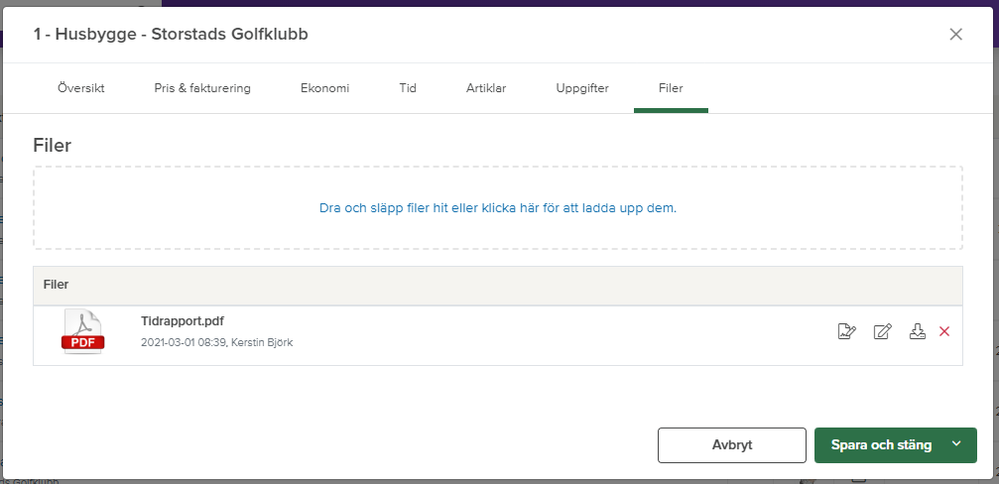
Task: Switch to the Översikt tab
Action: [x=81, y=88]
